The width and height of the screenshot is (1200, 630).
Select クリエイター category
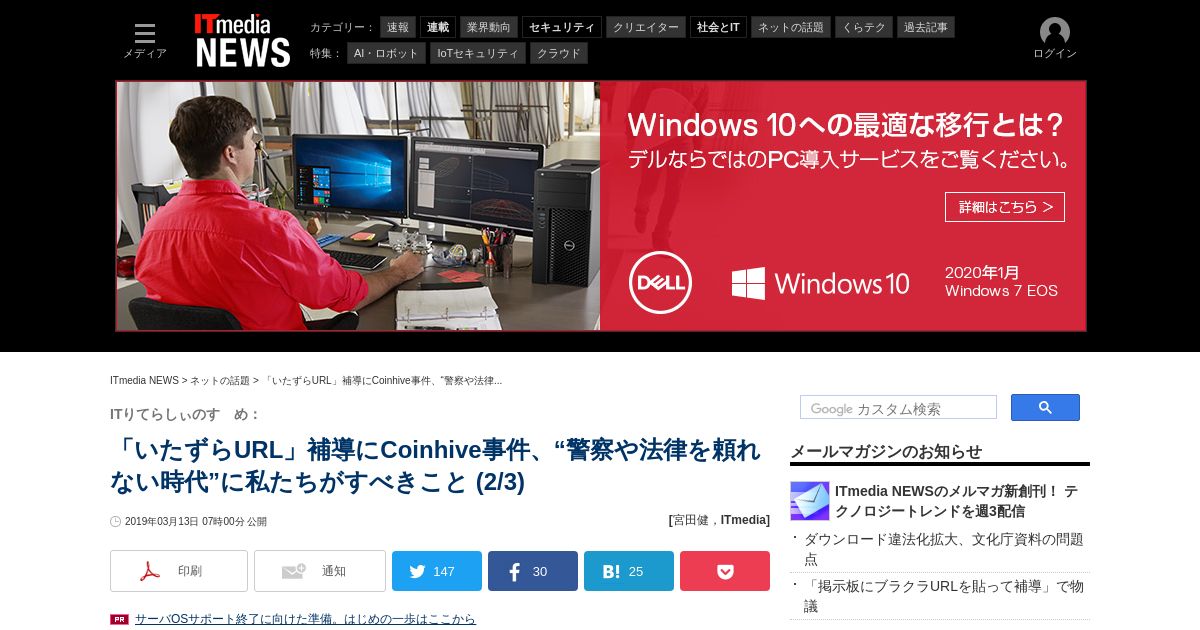(x=646, y=27)
